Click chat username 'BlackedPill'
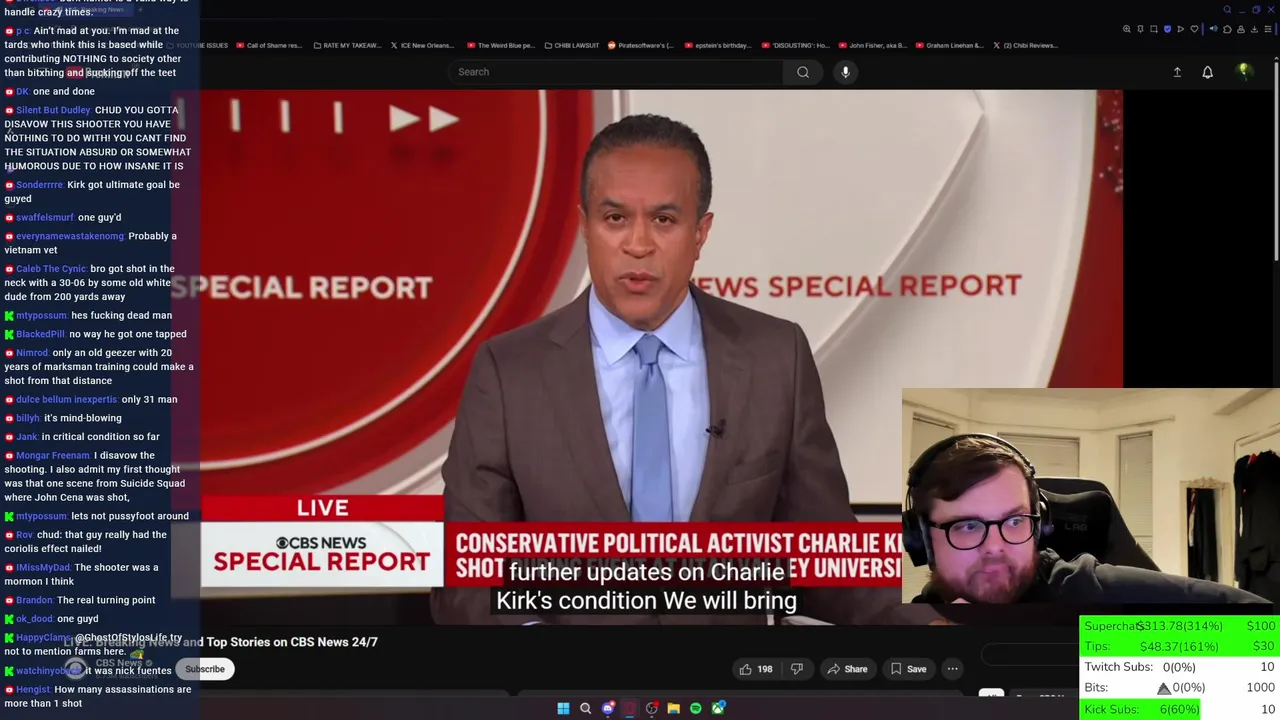 (x=40, y=334)
